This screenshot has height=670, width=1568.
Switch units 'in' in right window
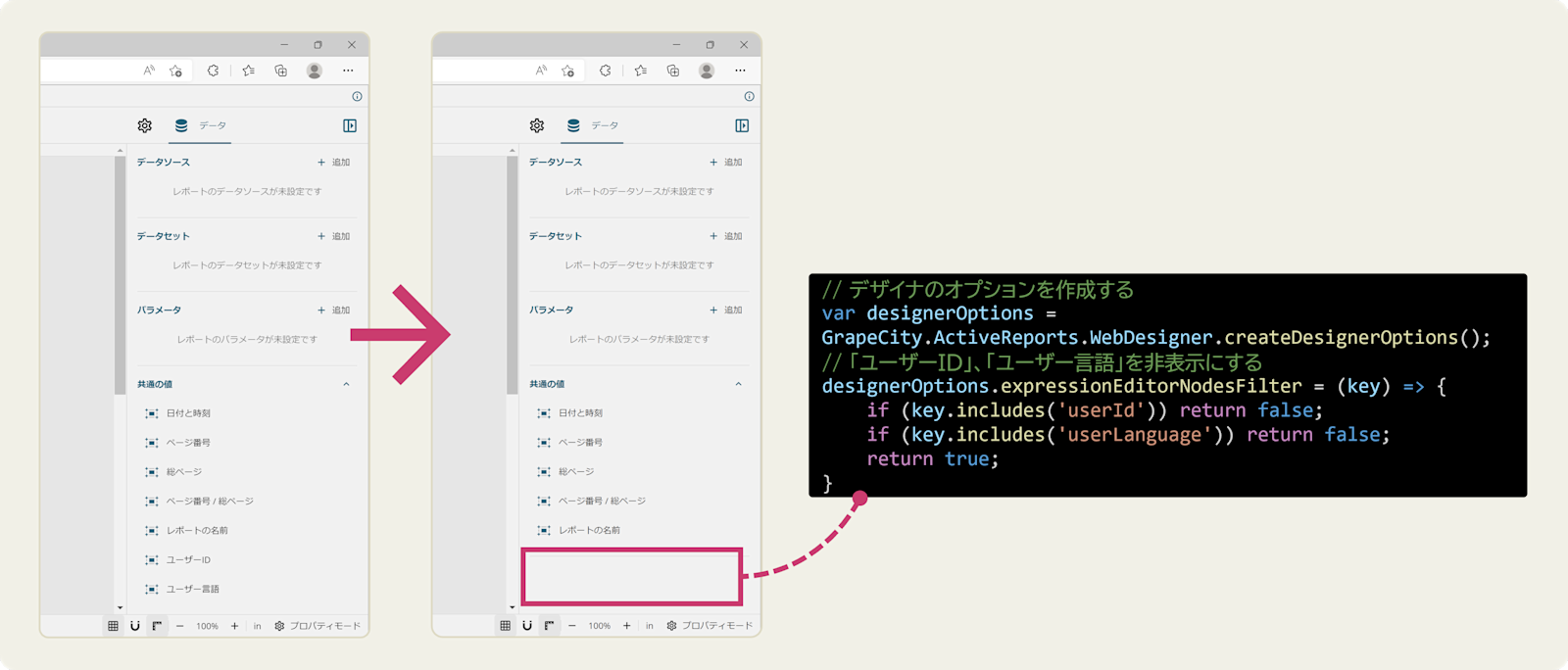point(650,626)
